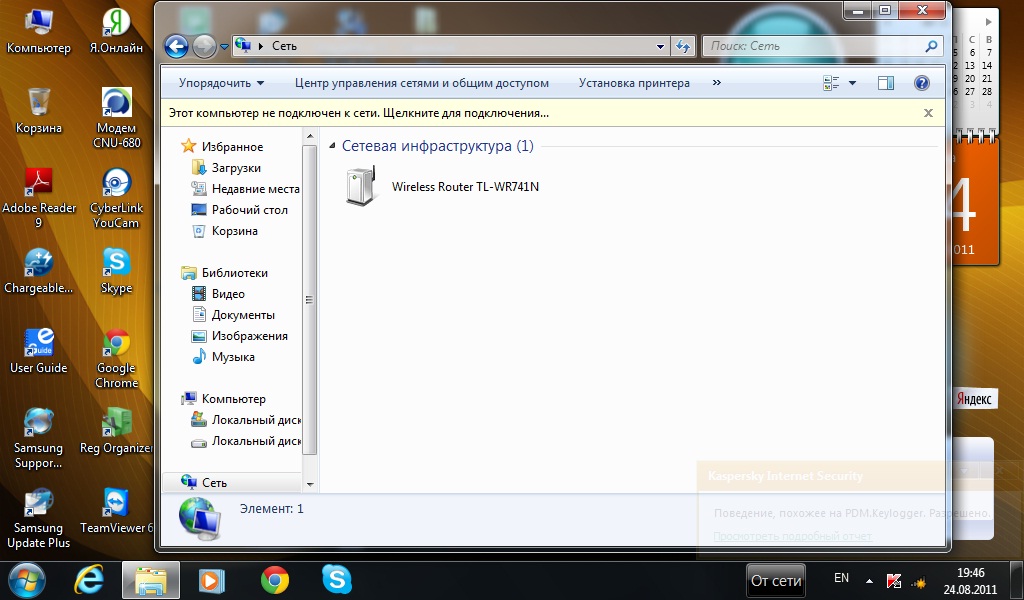This screenshot has width=1024, height=600.
Task: Collapse Сетевая инфраструктура group
Action: click(332, 146)
